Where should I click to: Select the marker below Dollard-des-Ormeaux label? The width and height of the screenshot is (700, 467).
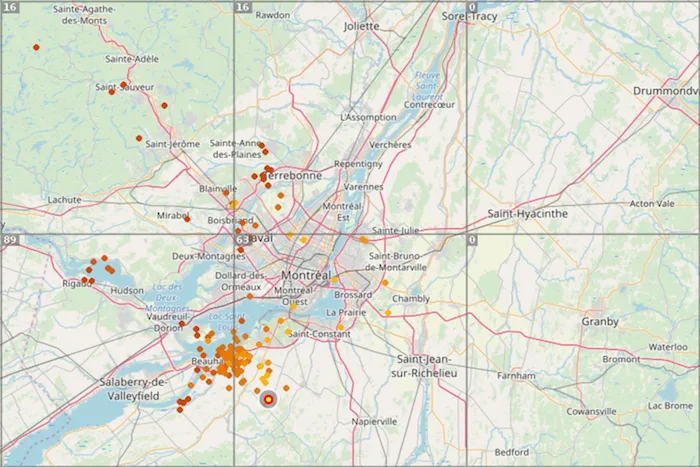tap(250, 296)
